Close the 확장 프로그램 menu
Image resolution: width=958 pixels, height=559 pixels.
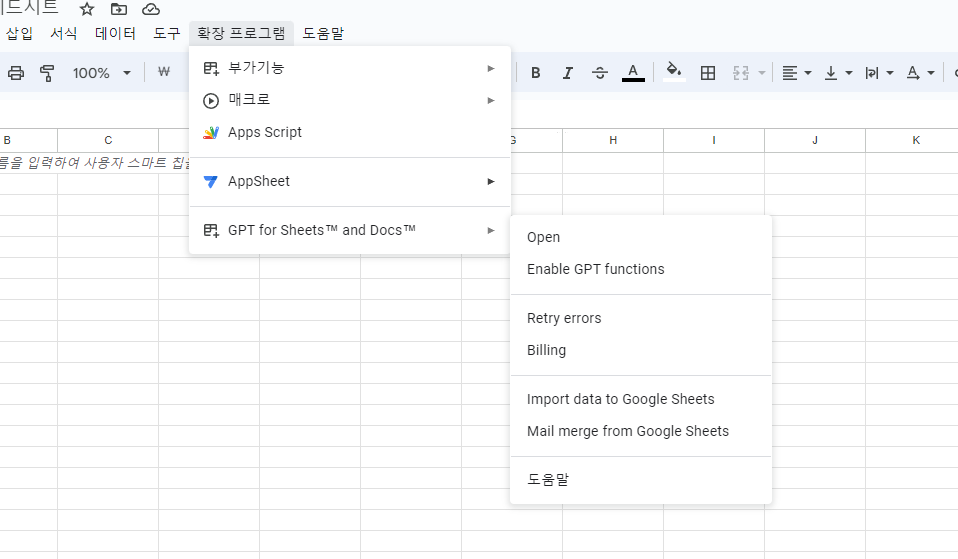(241, 33)
